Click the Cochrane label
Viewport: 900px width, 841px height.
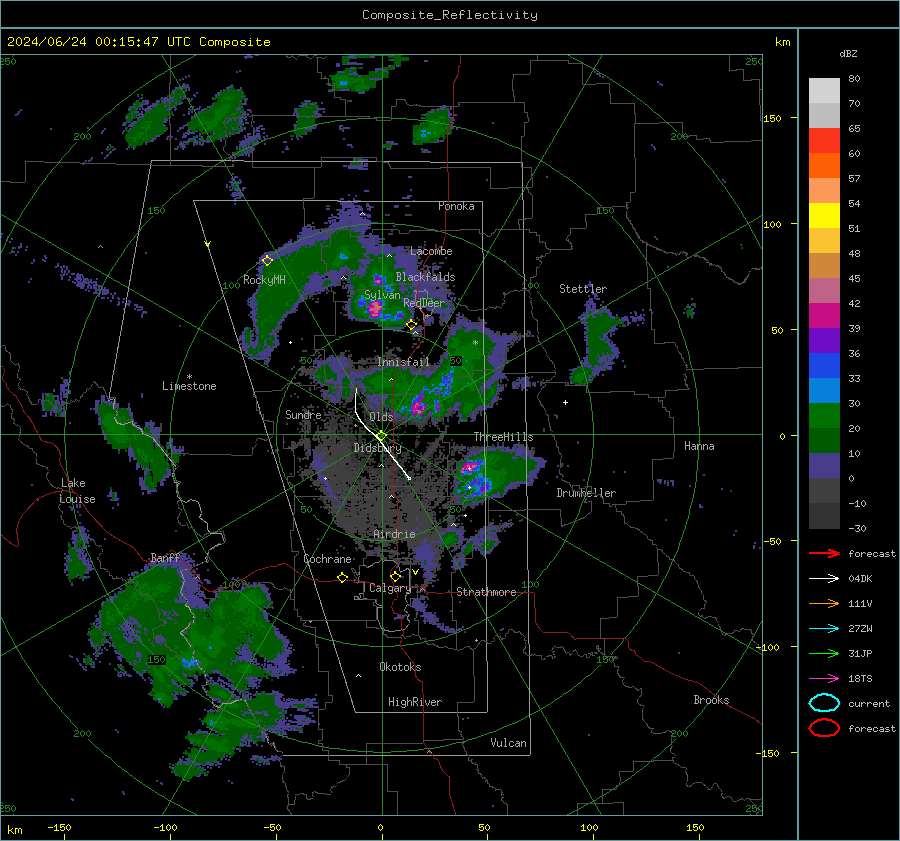point(327,559)
